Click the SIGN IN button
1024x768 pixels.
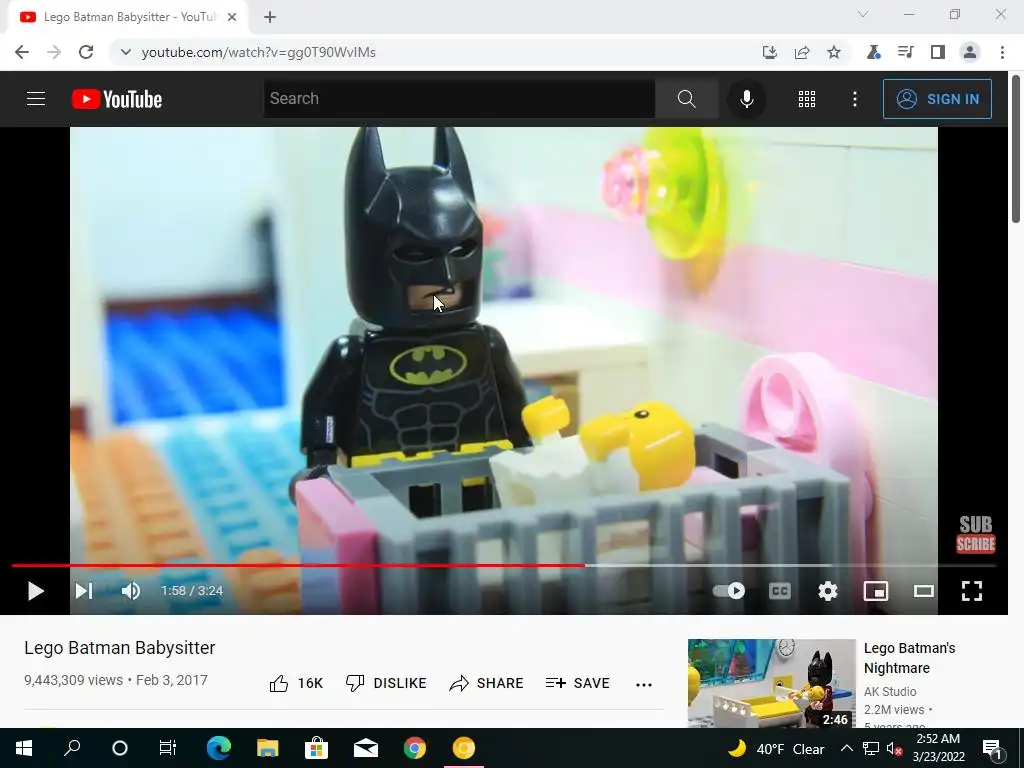tap(937, 99)
